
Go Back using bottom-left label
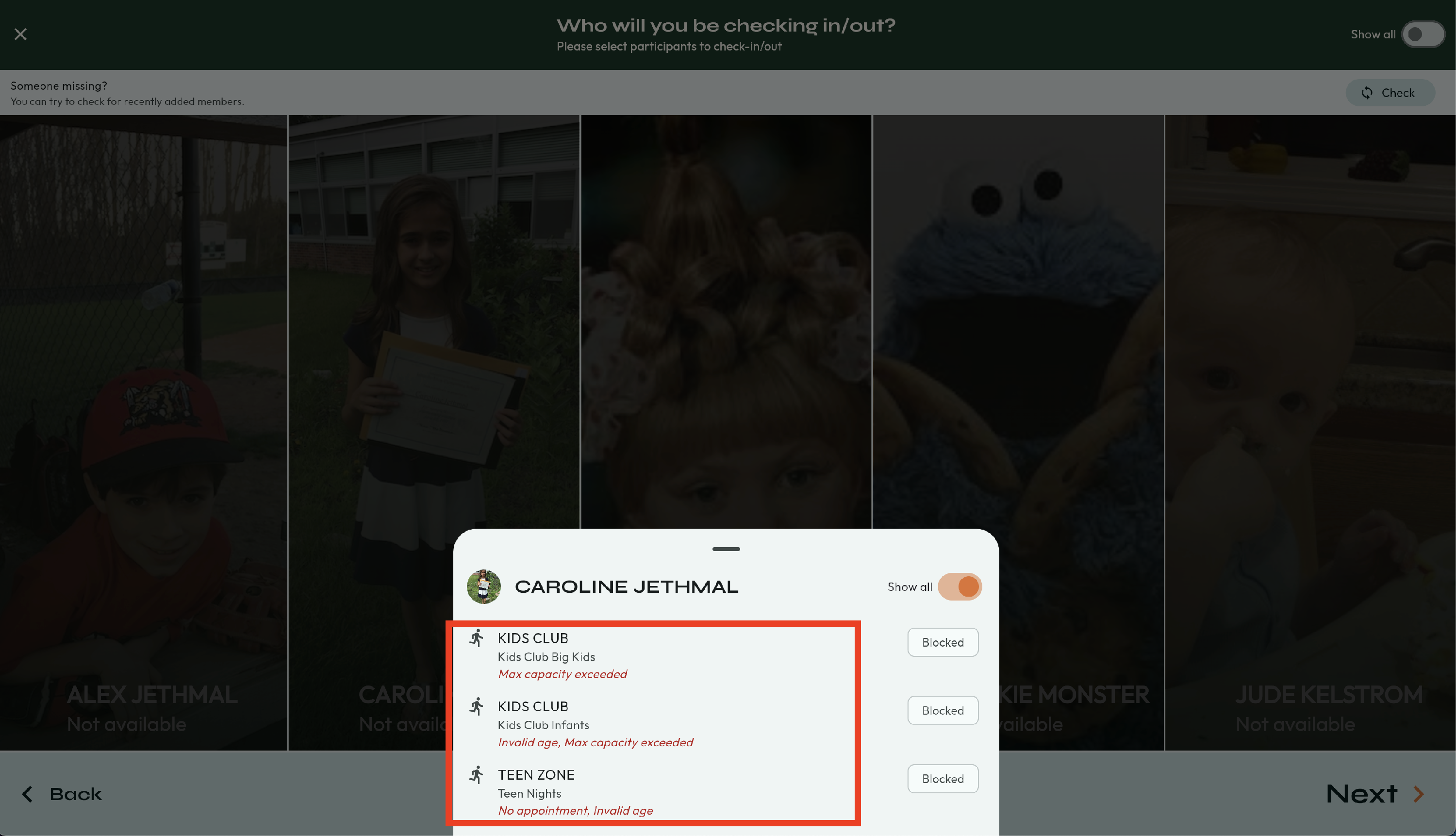click(75, 794)
